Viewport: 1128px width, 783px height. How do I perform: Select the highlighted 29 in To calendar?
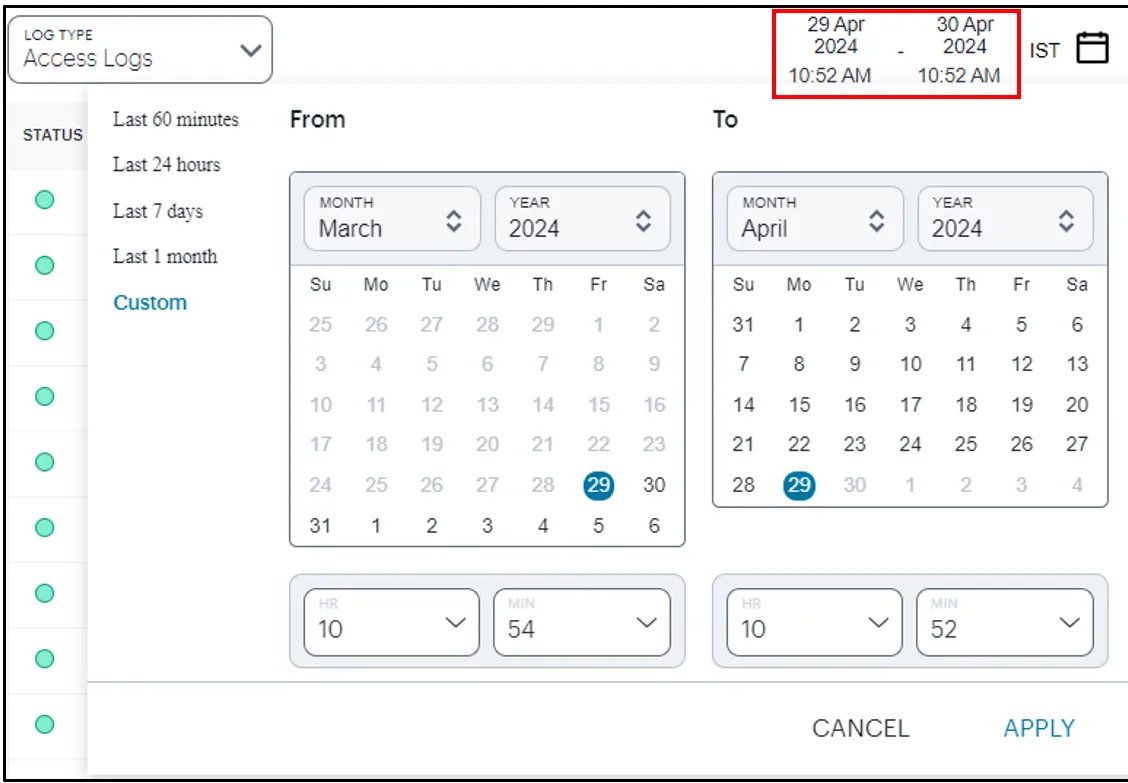coord(799,485)
